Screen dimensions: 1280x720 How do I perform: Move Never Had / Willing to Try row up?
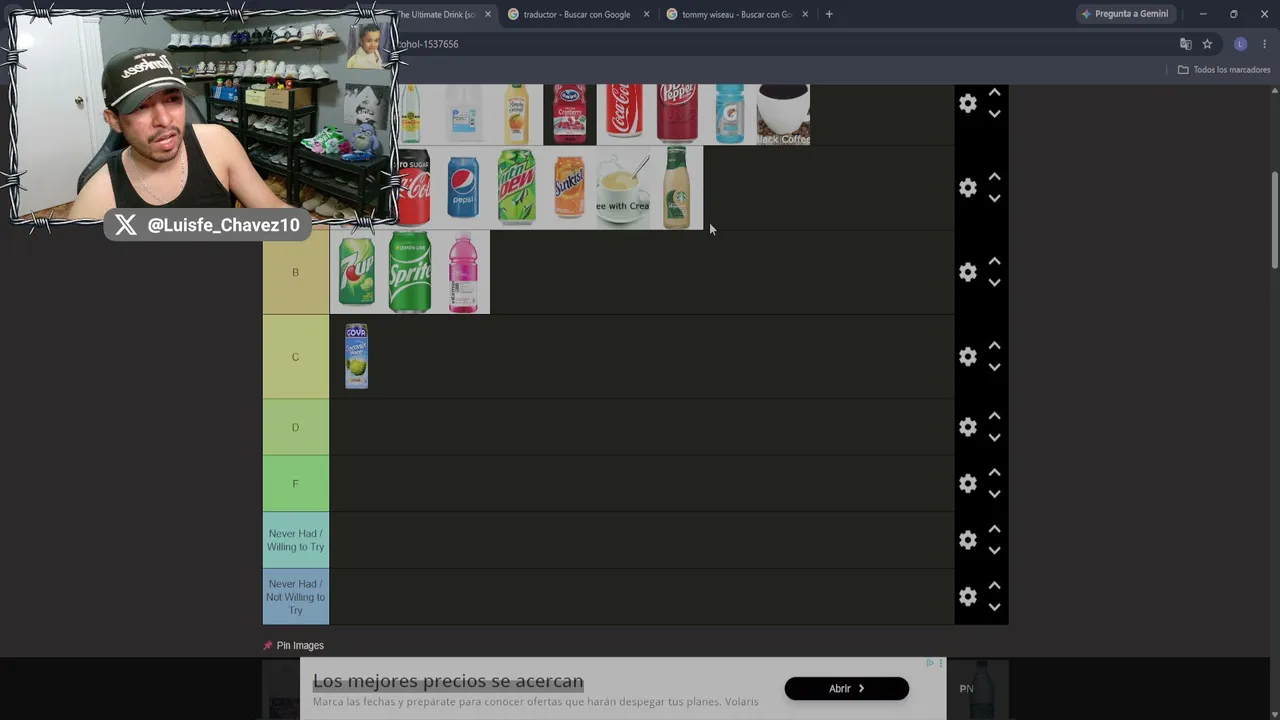click(x=994, y=529)
